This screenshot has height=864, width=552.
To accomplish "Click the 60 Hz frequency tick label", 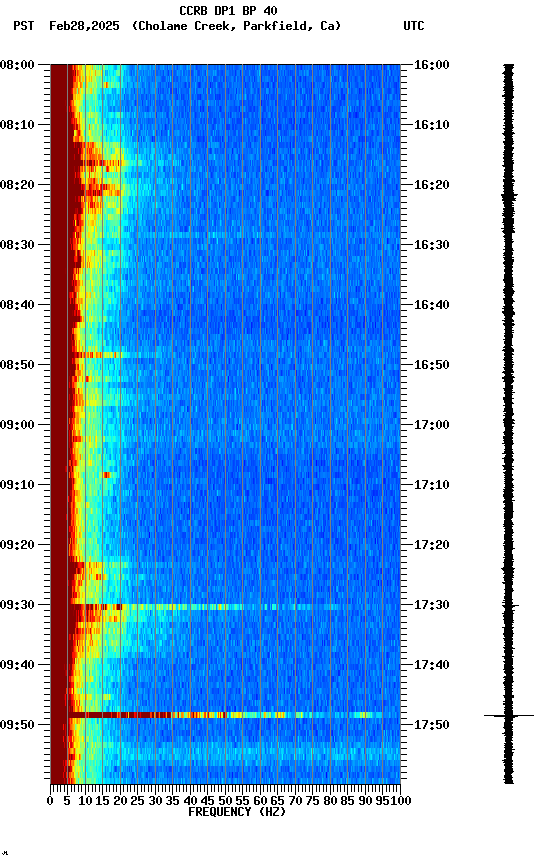I will pyautogui.click(x=260, y=801).
